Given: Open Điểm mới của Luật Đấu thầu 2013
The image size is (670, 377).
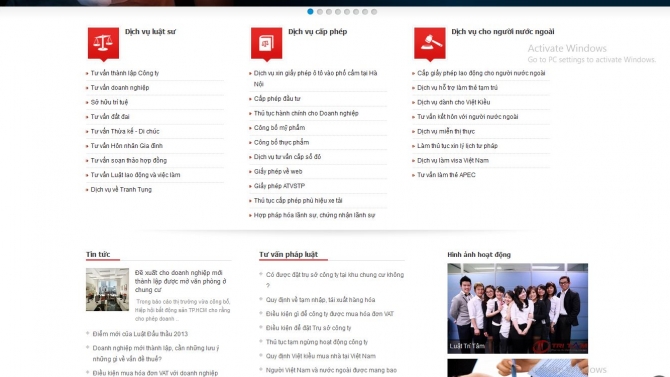Looking at the screenshot, I should [x=140, y=334].
